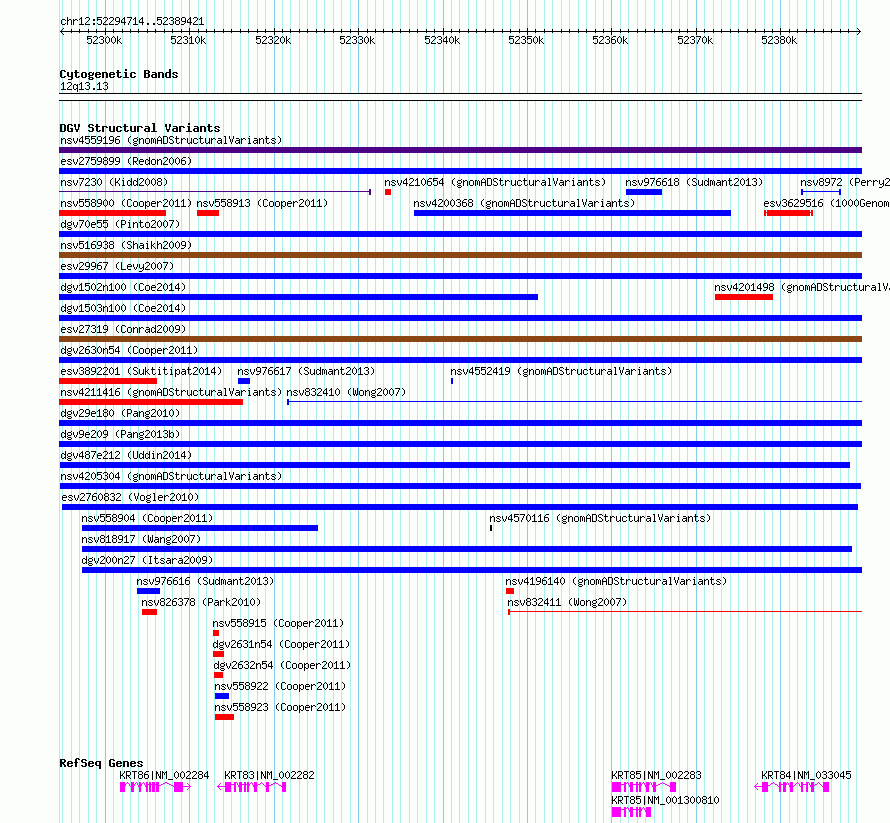This screenshot has height=823, width=890.
Task: Open the nsv4201498 red variant bar
Action: pos(744,297)
